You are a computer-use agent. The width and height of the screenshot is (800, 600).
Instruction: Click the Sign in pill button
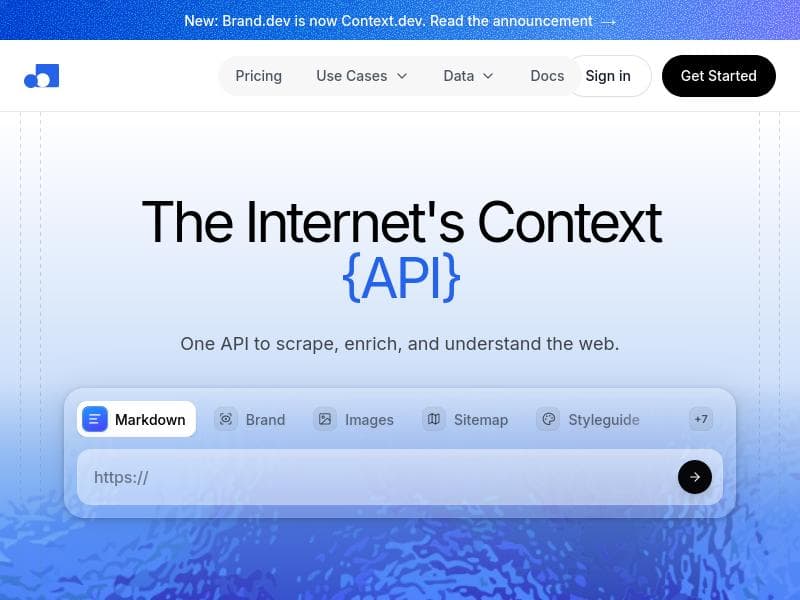(x=609, y=75)
